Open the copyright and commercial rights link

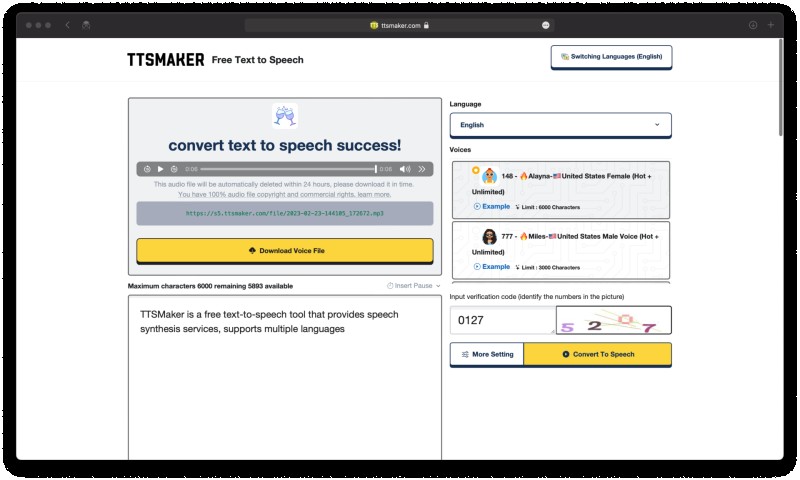pyautogui.click(x=285, y=194)
